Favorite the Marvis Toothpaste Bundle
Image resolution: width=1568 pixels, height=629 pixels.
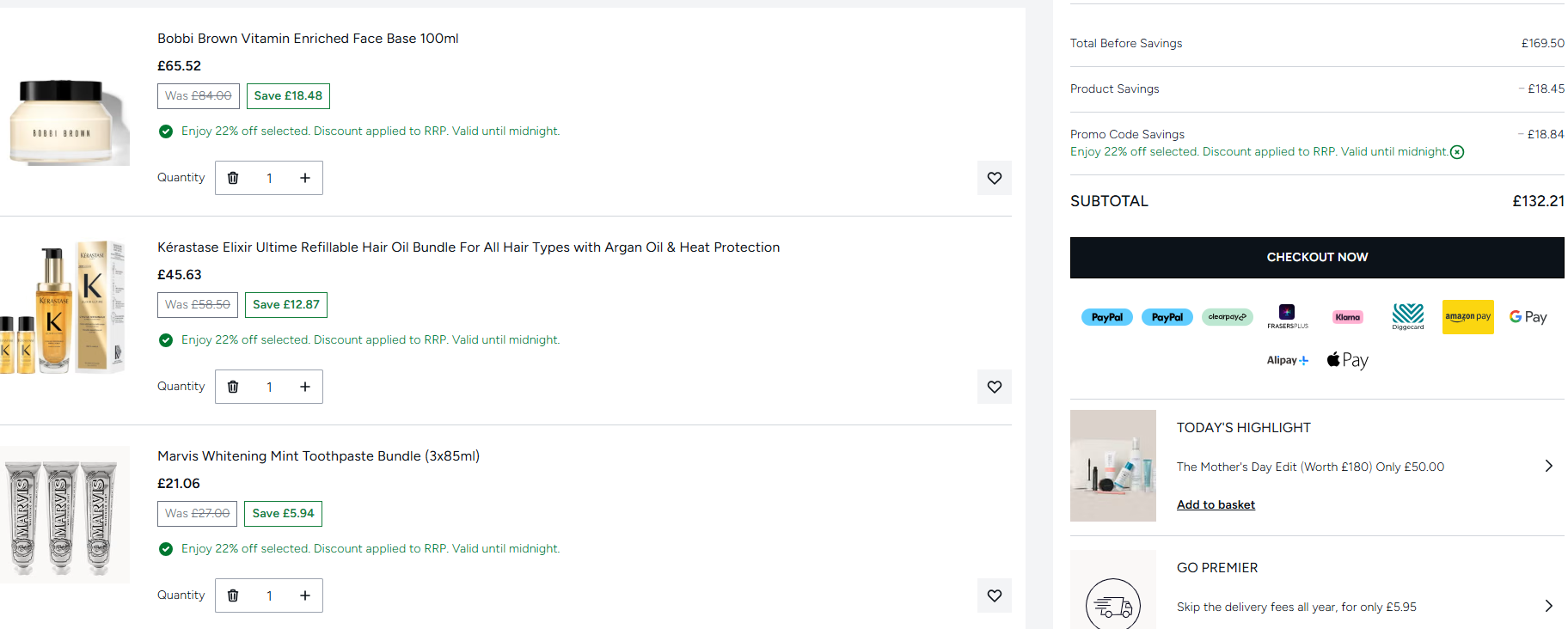pos(994,595)
